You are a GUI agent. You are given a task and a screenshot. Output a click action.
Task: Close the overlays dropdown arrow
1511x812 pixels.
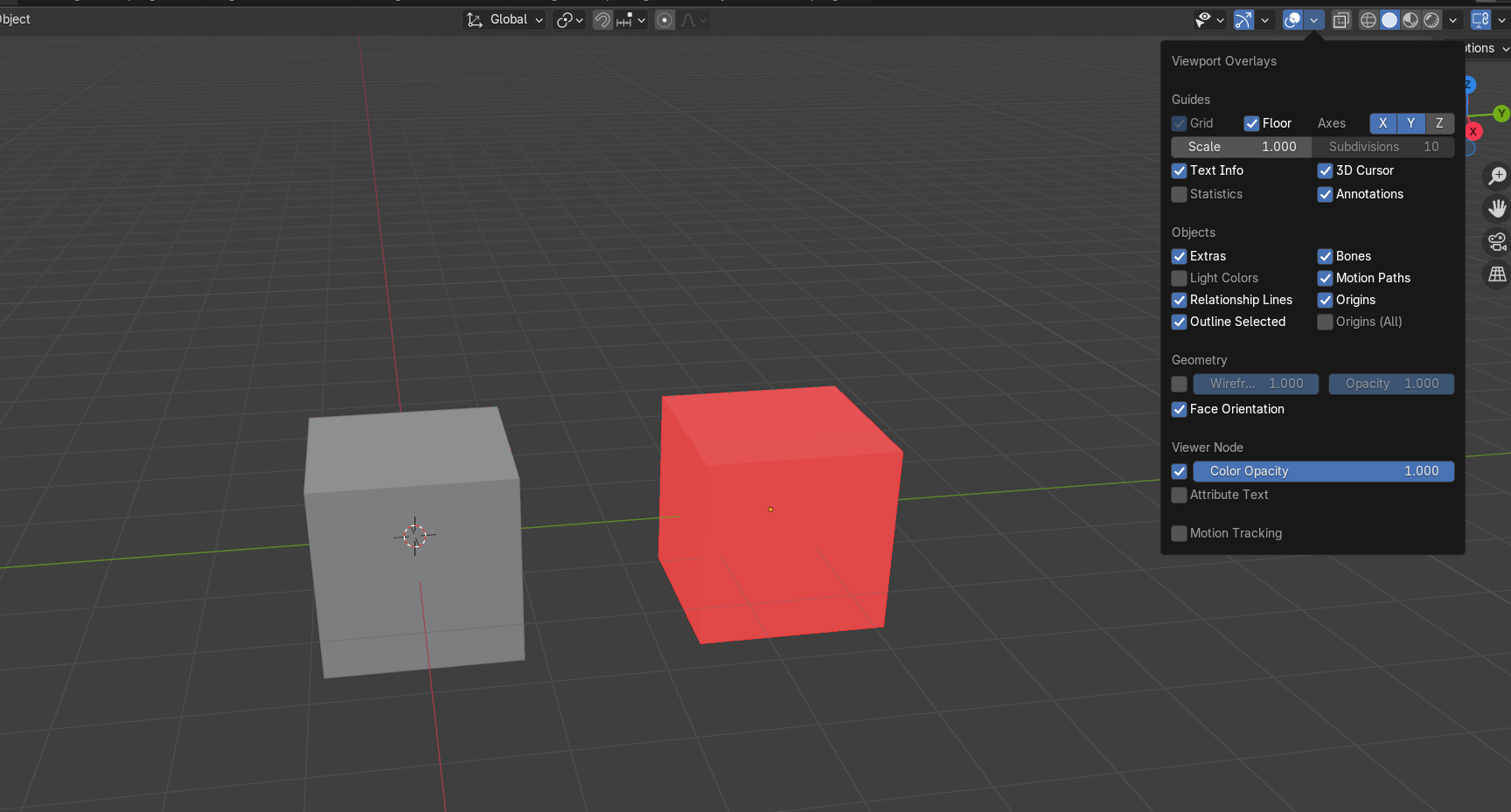[1314, 20]
